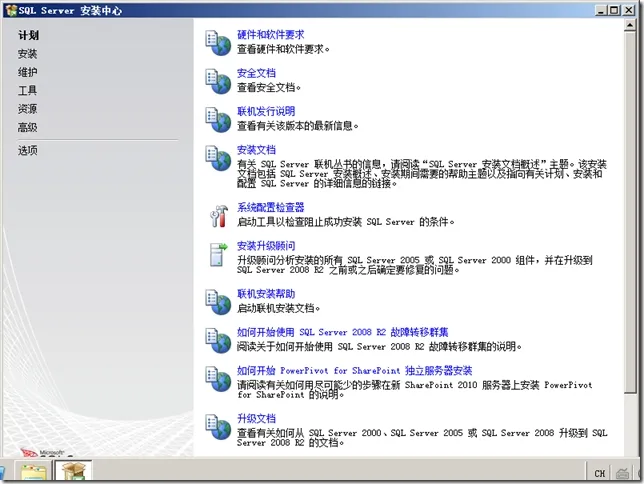
Task: Click the SQL Server 安装中心 title bar icon
Action: click(11, 10)
